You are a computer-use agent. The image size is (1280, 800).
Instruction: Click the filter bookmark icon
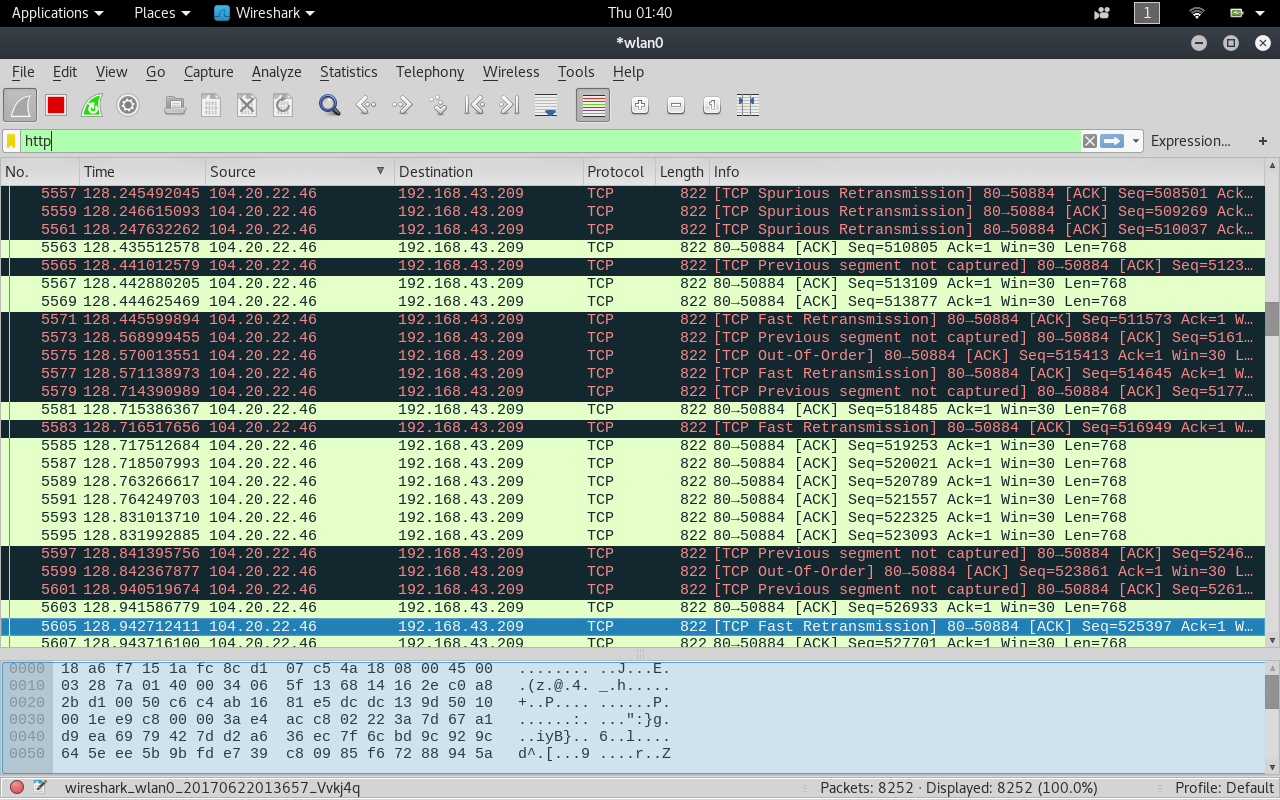[11, 141]
